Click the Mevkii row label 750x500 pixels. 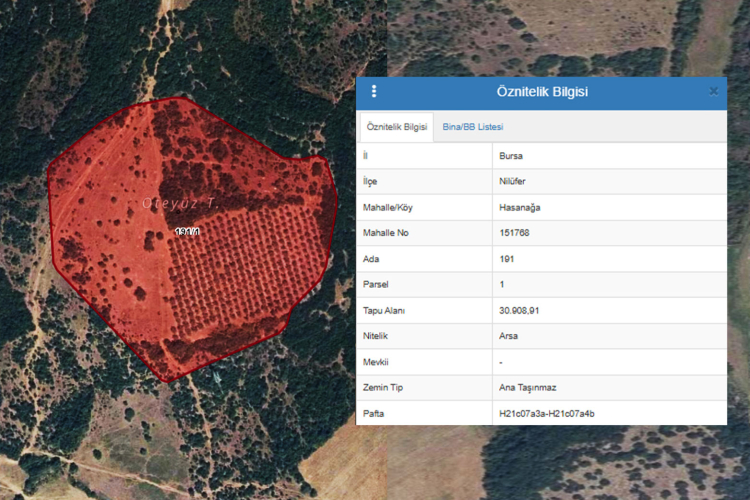point(376,362)
